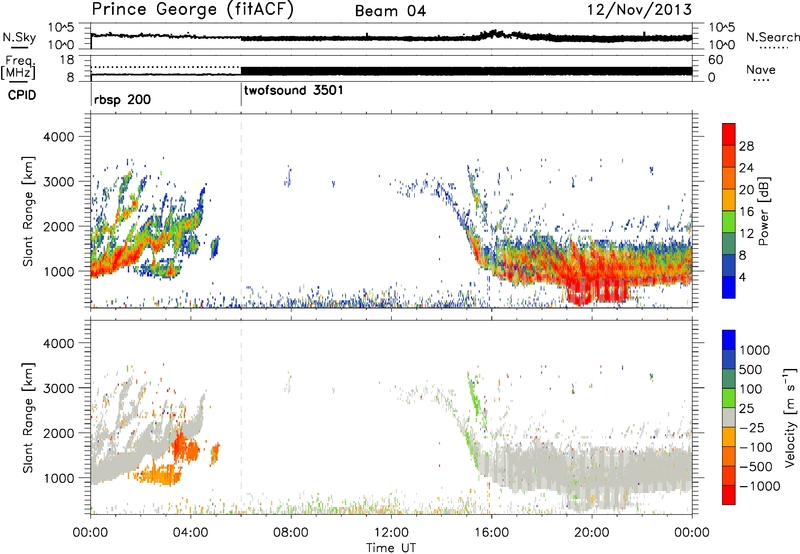Click the '28' label on the Power colorbar
The width and height of the screenshot is (800, 554).
click(746, 146)
